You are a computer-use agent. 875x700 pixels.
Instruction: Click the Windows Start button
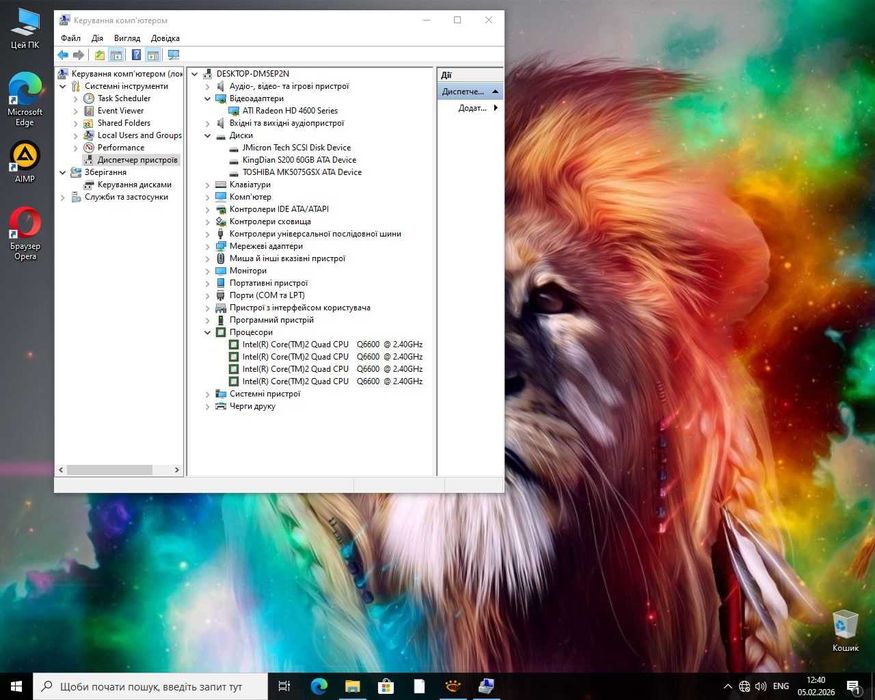pyautogui.click(x=16, y=686)
